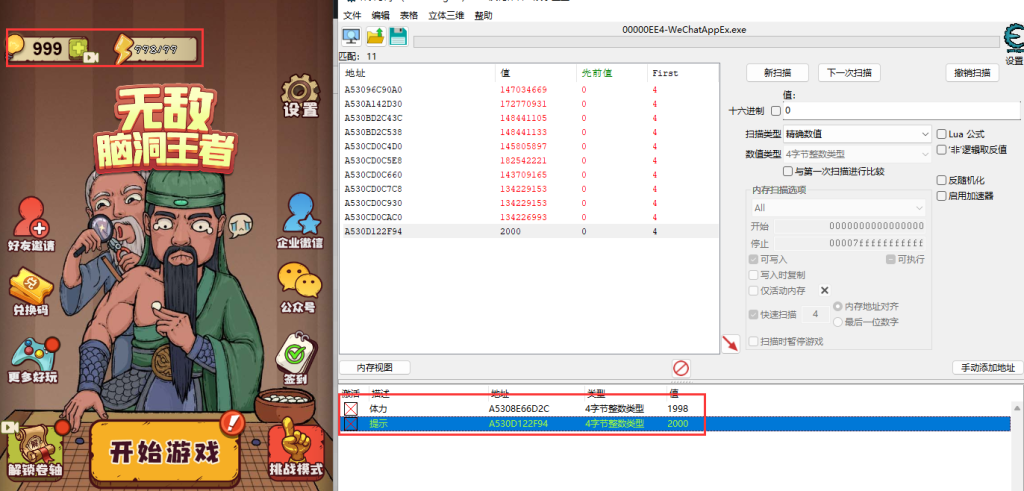Image resolution: width=1024 pixels, height=491 pixels.
Task: Toggle 扫描时暂停游戏 checkbox
Action: tap(754, 341)
